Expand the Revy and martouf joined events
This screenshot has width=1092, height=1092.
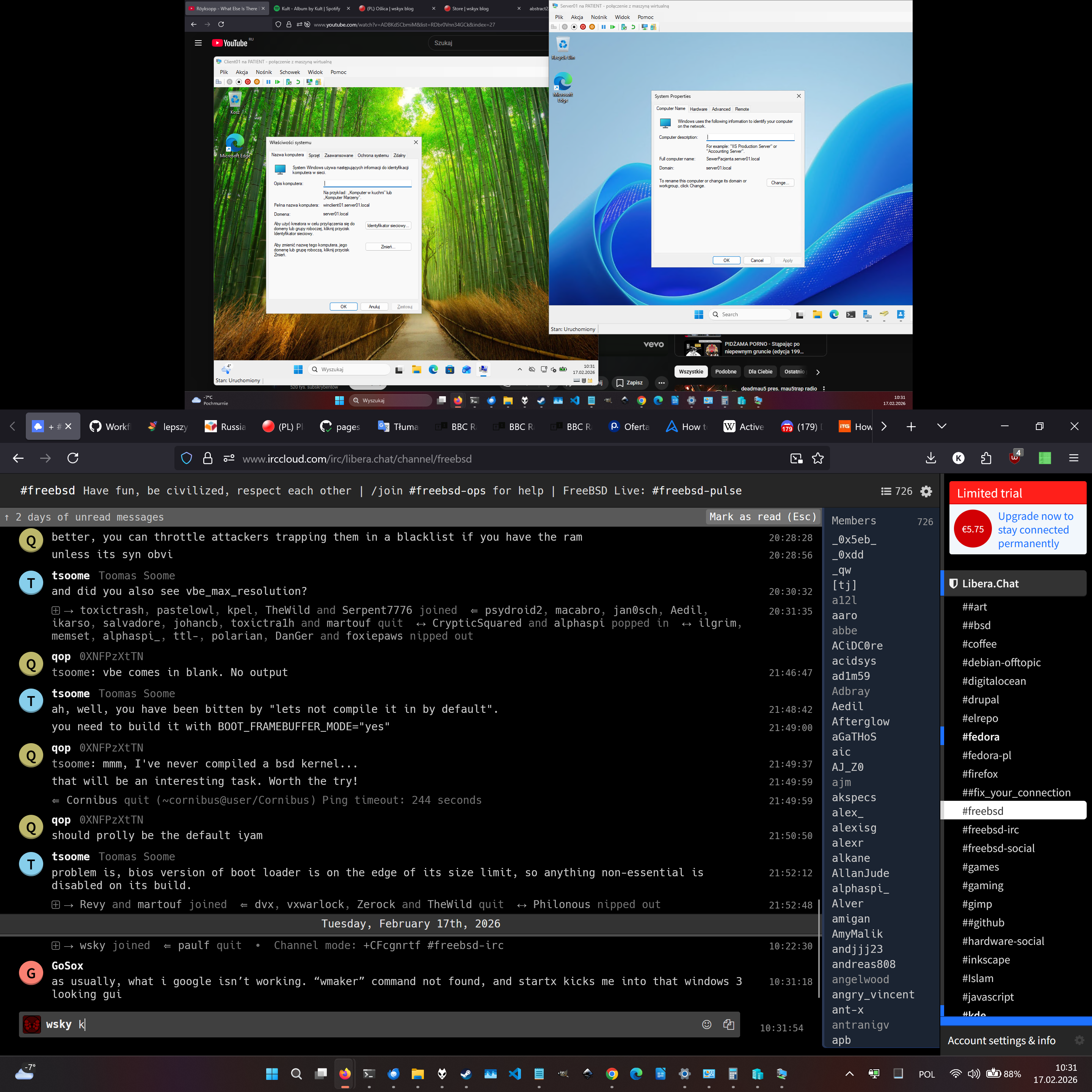tap(55, 904)
